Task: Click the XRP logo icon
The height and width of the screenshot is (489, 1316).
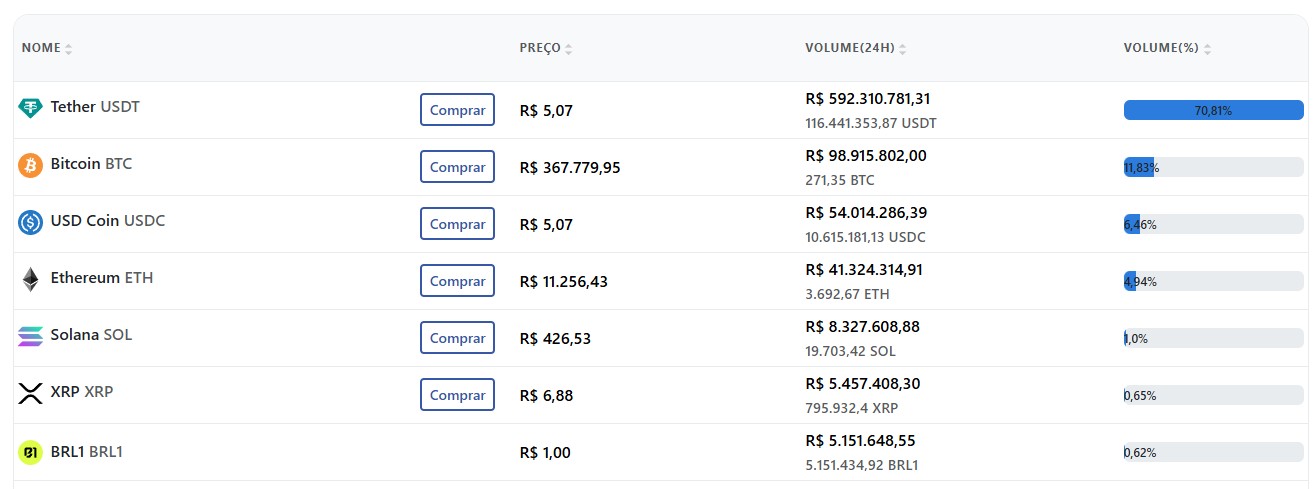Action: coord(31,393)
